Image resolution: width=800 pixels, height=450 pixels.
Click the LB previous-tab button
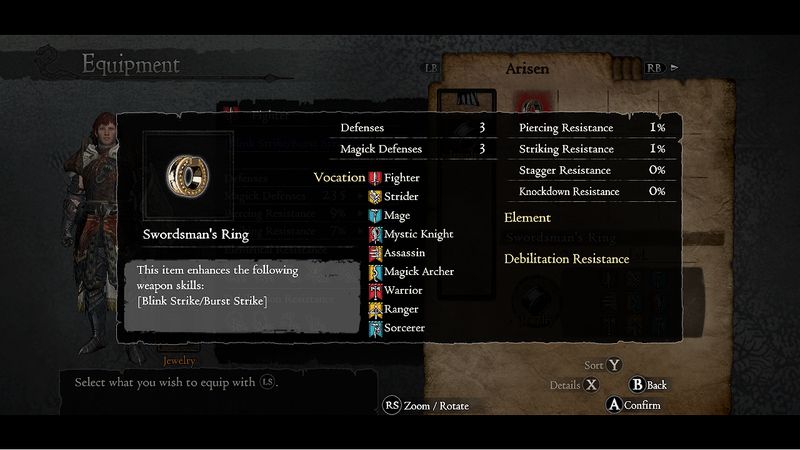point(431,68)
